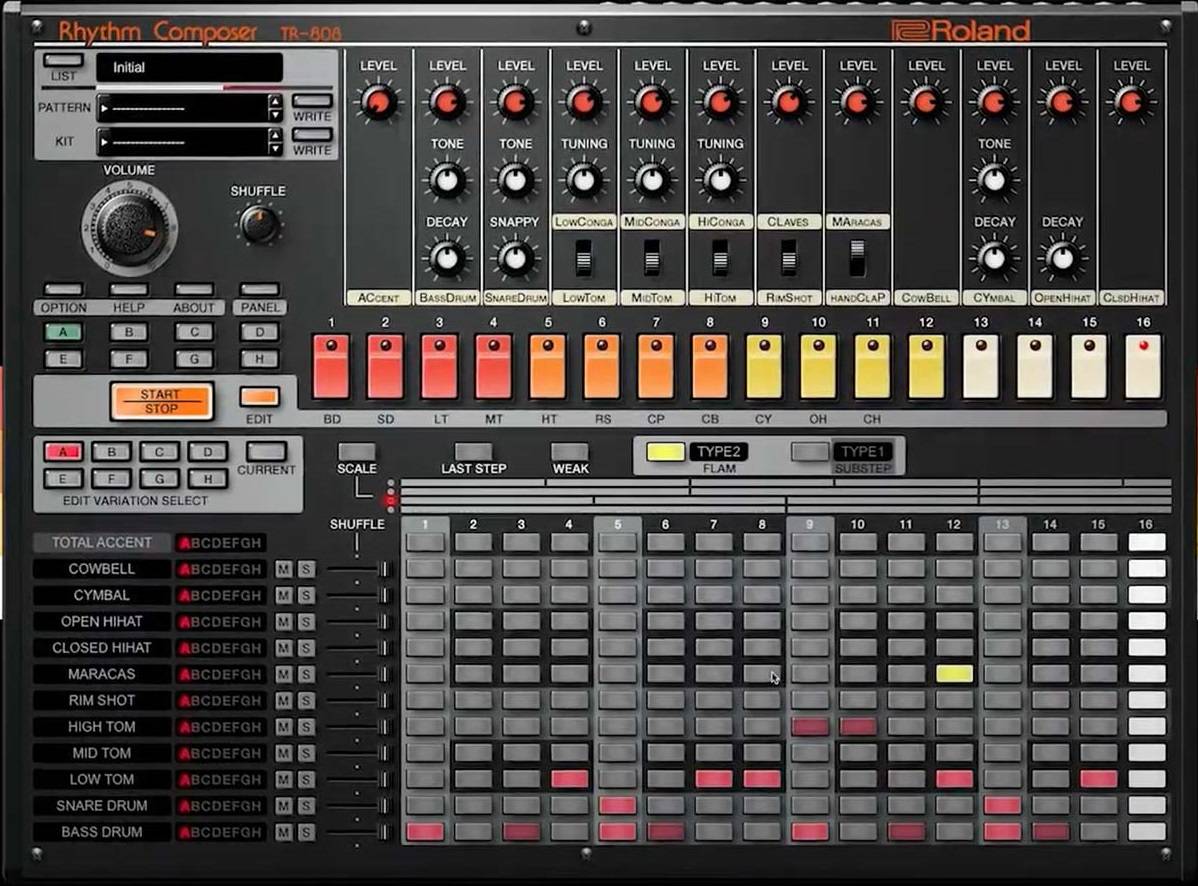1198x886 pixels.
Task: Toggle the LowConga/LowTom switch
Action: (x=584, y=260)
